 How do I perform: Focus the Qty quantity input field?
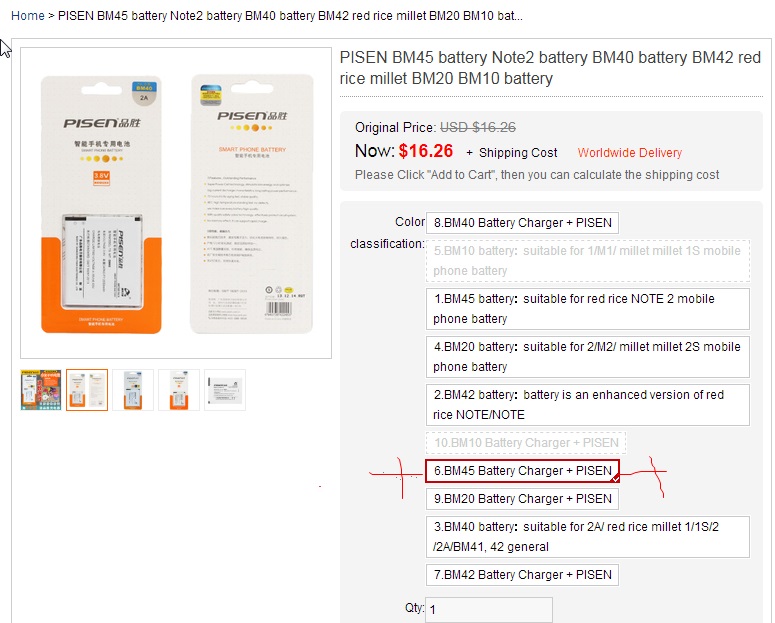489,610
